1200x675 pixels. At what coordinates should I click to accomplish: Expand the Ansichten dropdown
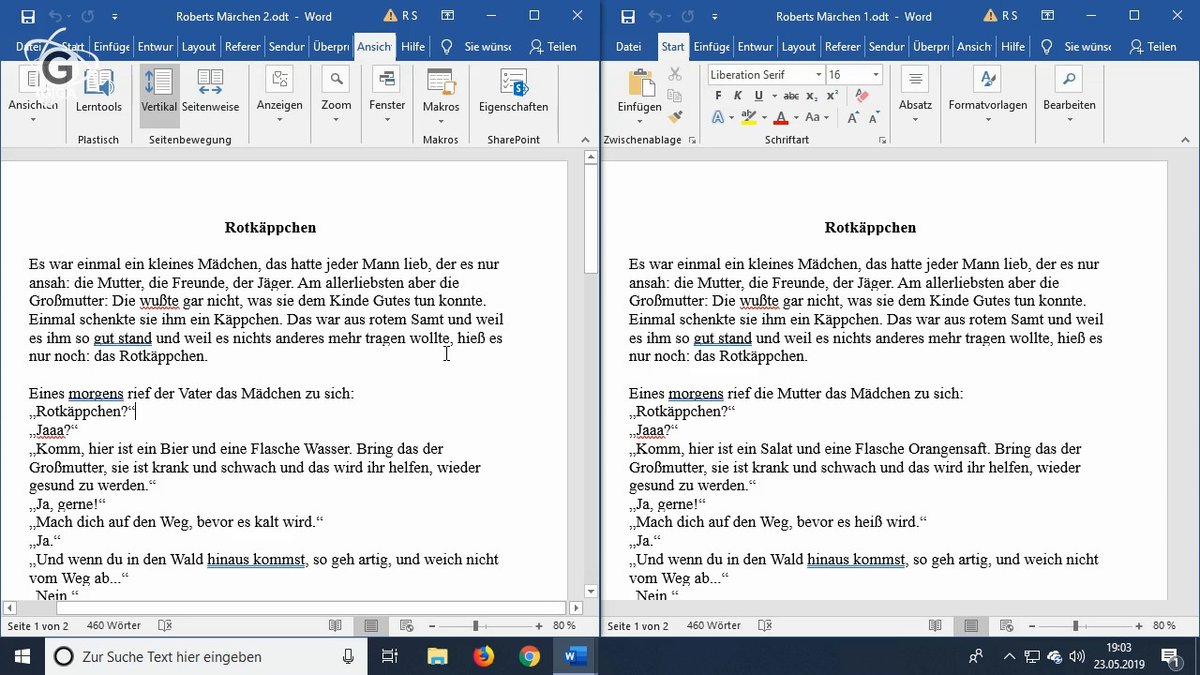click(x=34, y=119)
